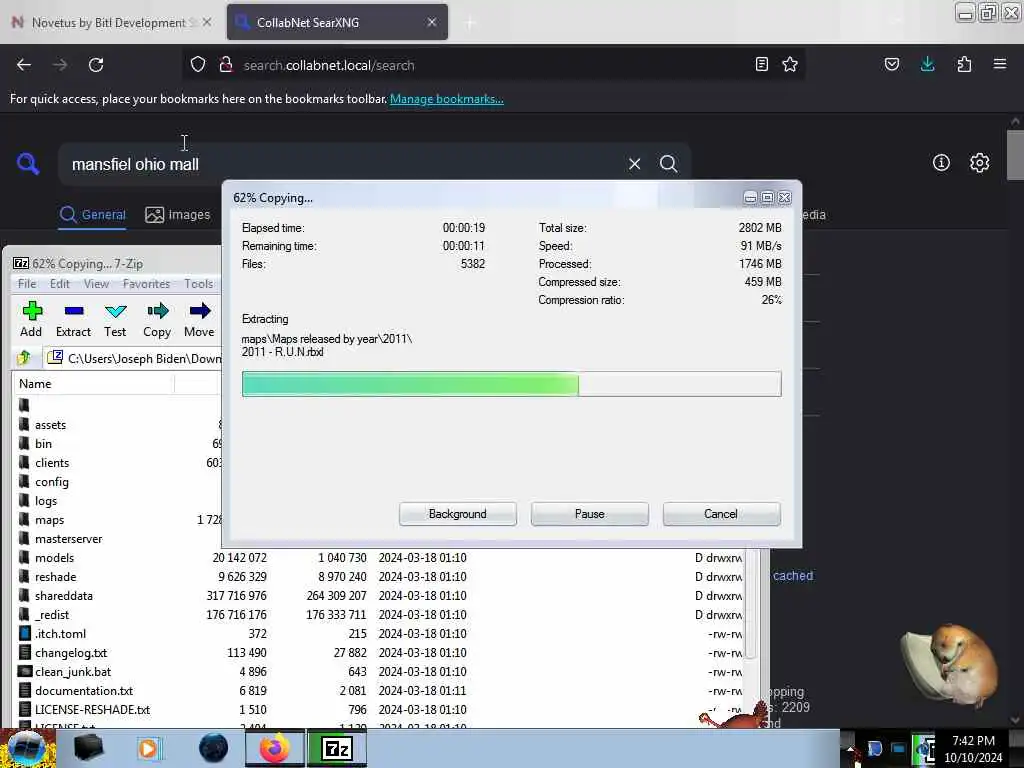This screenshot has height=768, width=1024.
Task: Switch to Firefox in the taskbar
Action: [275, 748]
